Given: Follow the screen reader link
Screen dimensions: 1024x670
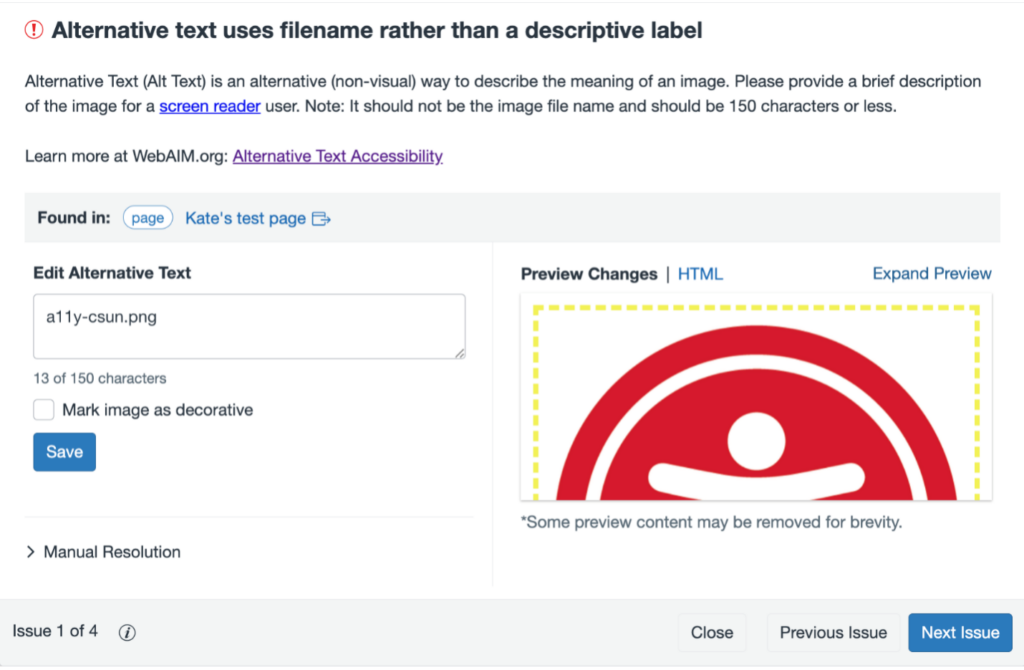Looking at the screenshot, I should click(210, 106).
